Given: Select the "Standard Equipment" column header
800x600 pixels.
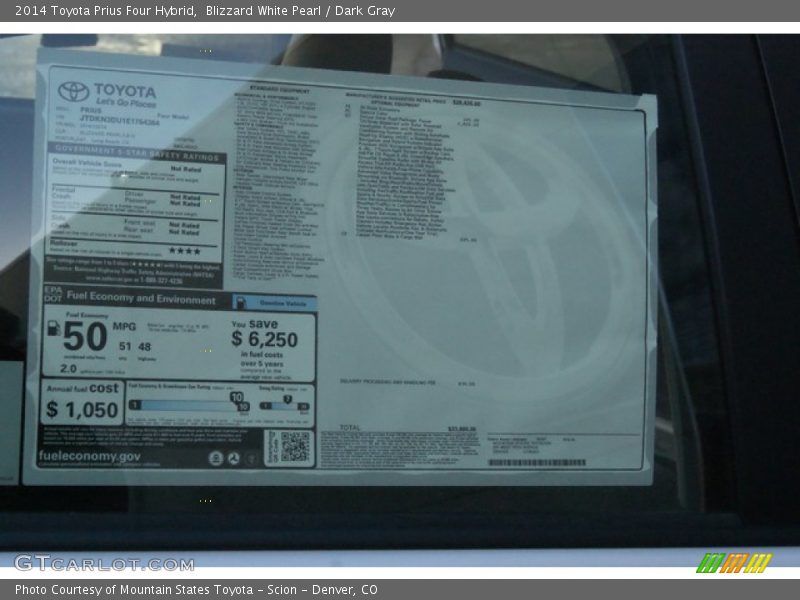Looking at the screenshot, I should [x=280, y=90].
